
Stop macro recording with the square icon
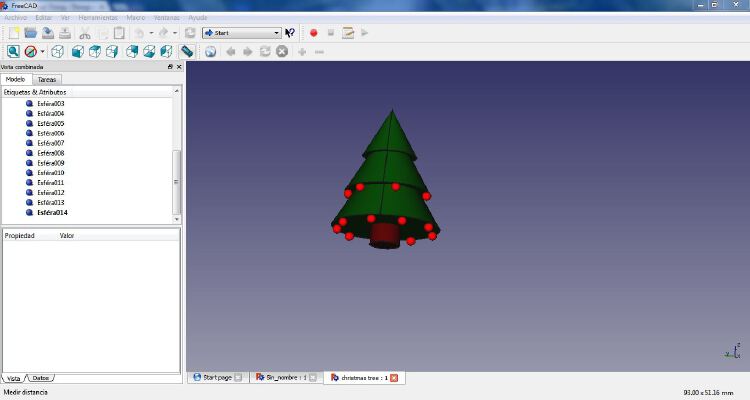tap(331, 33)
